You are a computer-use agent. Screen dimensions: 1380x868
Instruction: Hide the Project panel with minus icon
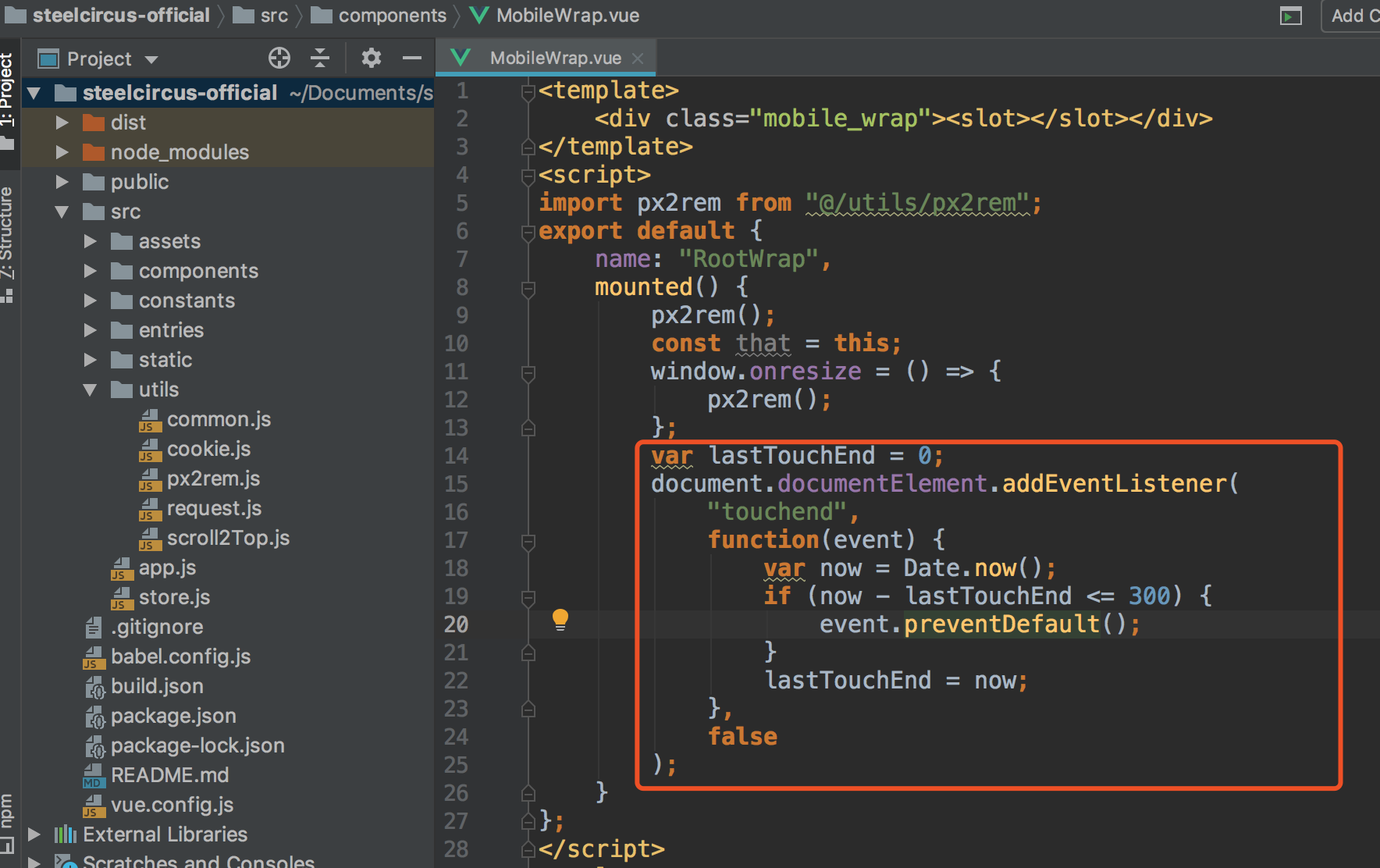[x=412, y=58]
